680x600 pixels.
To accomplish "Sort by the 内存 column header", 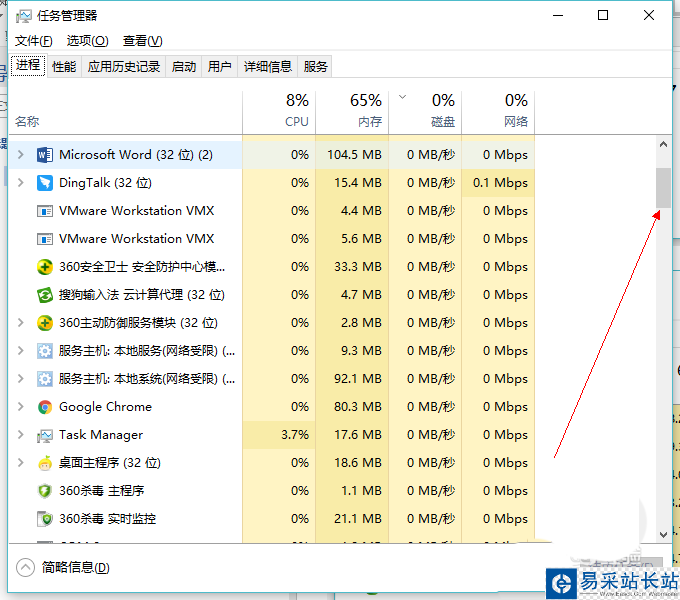I will pos(352,112).
